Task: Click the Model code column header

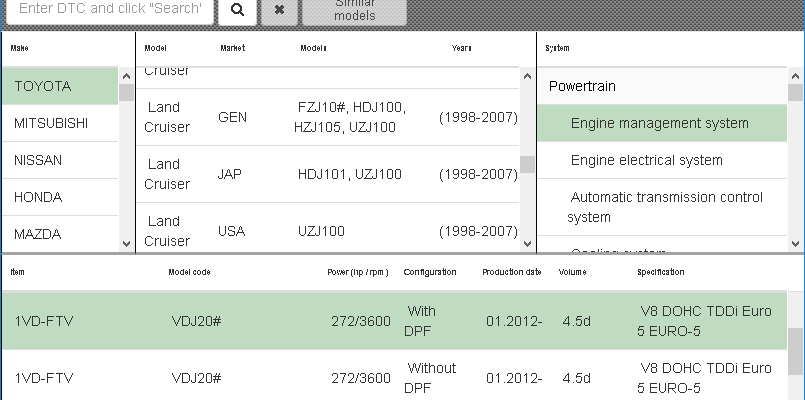Action: pos(189,272)
